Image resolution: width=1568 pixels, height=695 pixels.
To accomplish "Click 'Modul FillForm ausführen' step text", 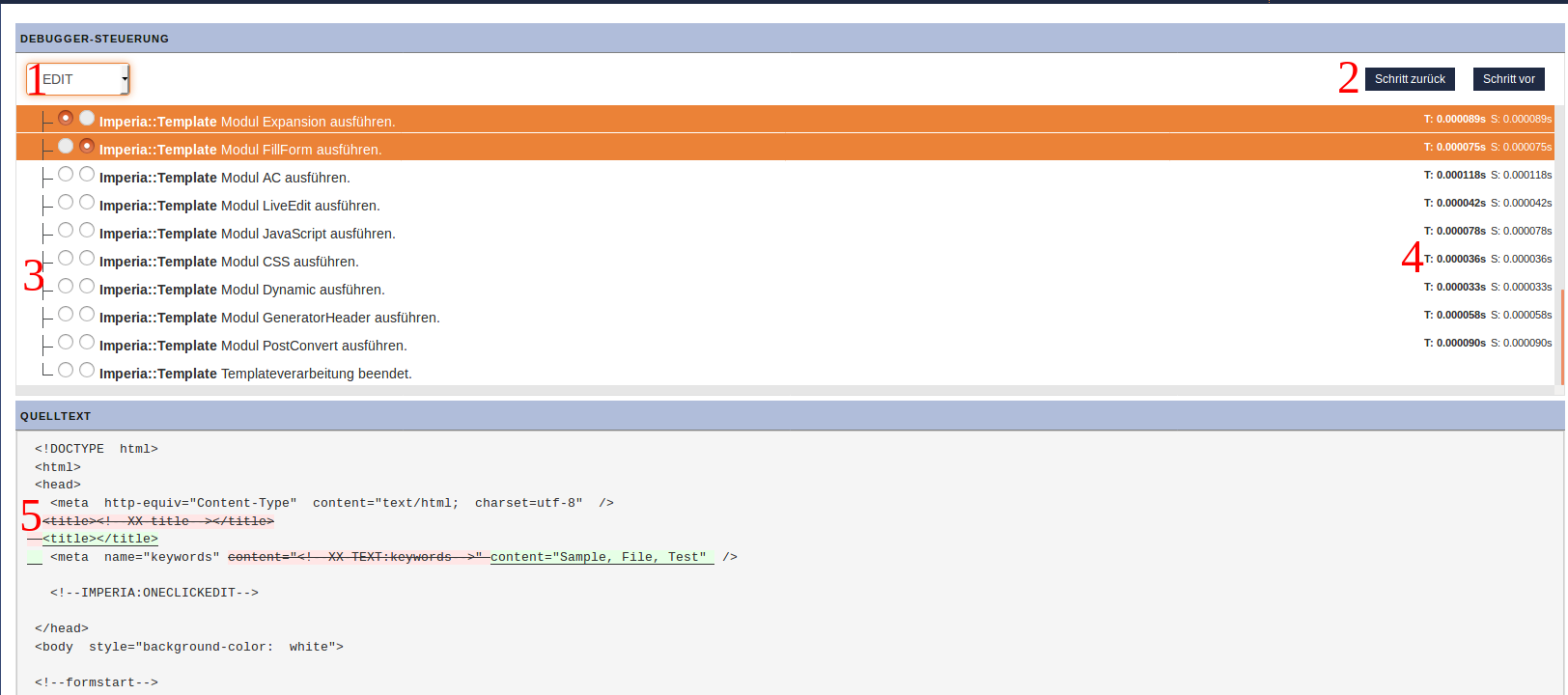I will coord(301,150).
